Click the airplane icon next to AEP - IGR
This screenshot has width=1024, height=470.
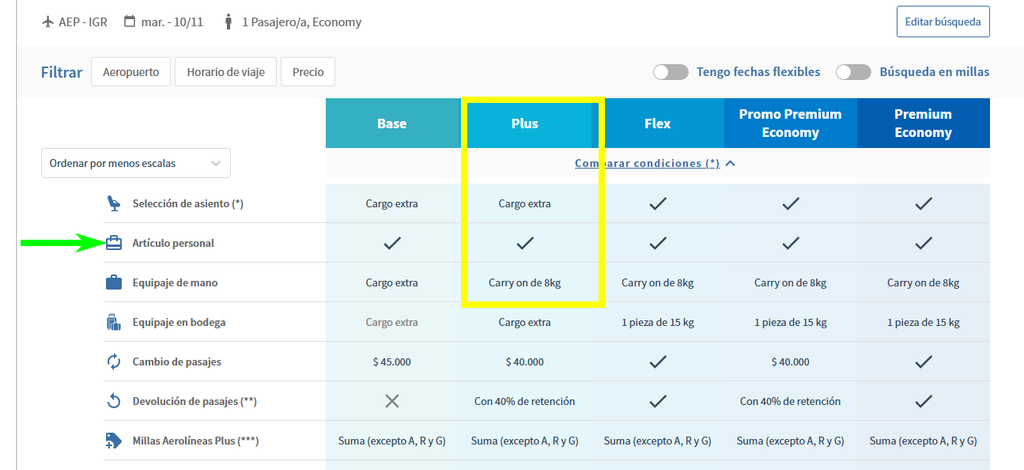click(x=47, y=22)
